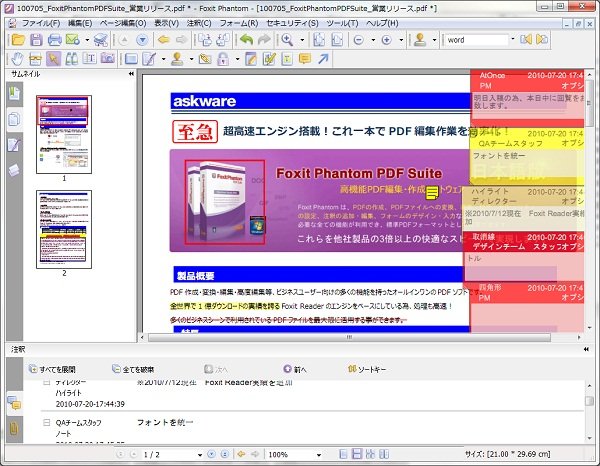Screen dimensions: 600x466
Task: Open the フォーム(R) menu
Action: point(239,23)
